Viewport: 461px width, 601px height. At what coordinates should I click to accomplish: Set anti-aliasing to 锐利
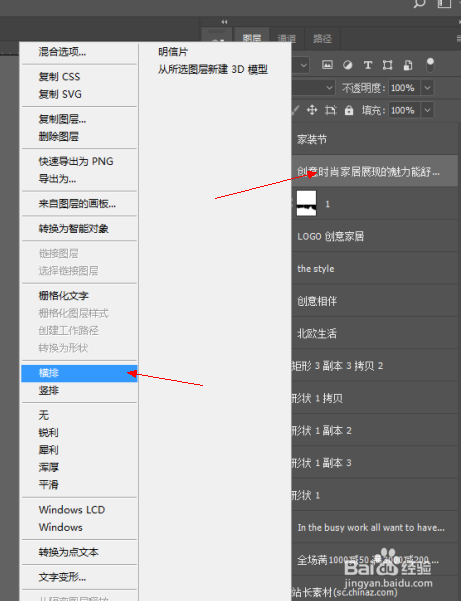coord(79,432)
